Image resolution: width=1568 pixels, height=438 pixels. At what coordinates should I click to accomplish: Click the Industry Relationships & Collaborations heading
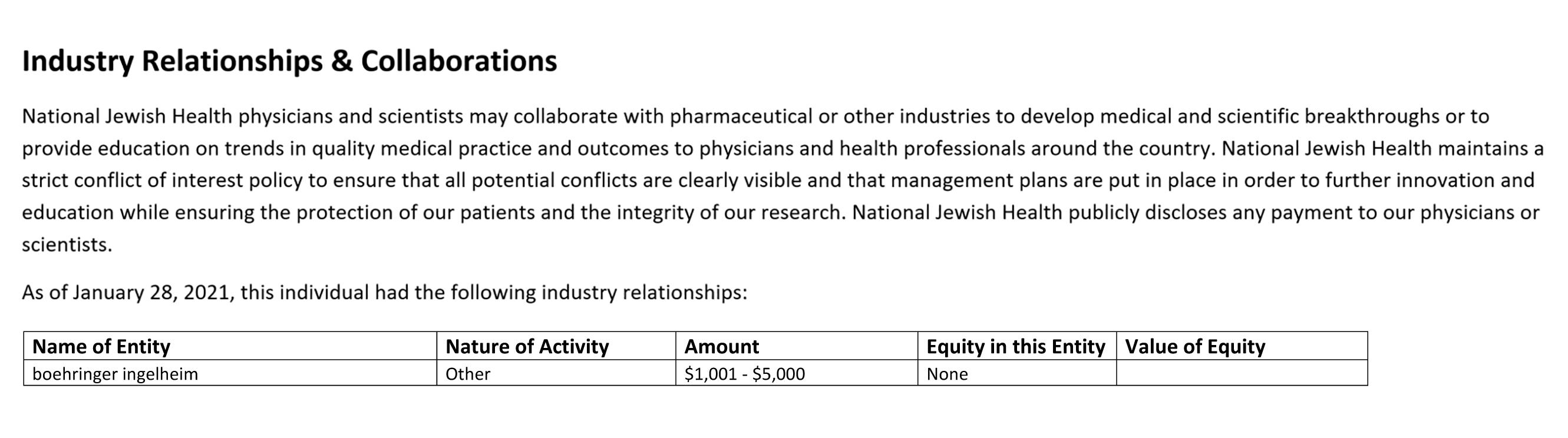(x=289, y=61)
